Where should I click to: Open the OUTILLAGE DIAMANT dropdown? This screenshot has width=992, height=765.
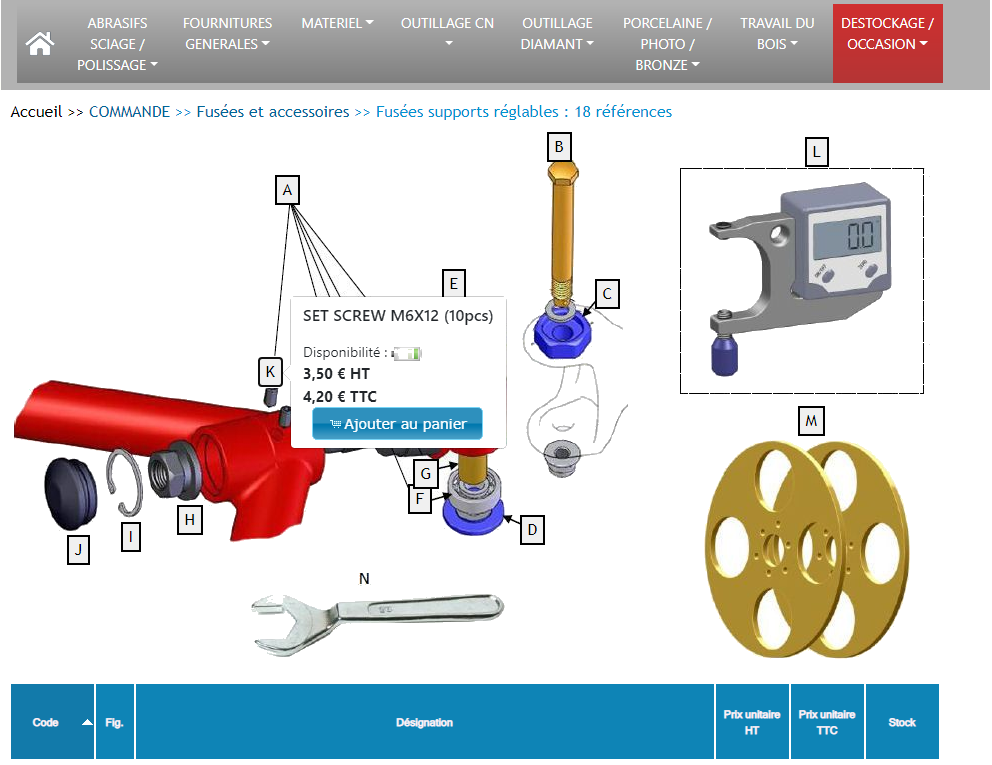click(x=557, y=33)
